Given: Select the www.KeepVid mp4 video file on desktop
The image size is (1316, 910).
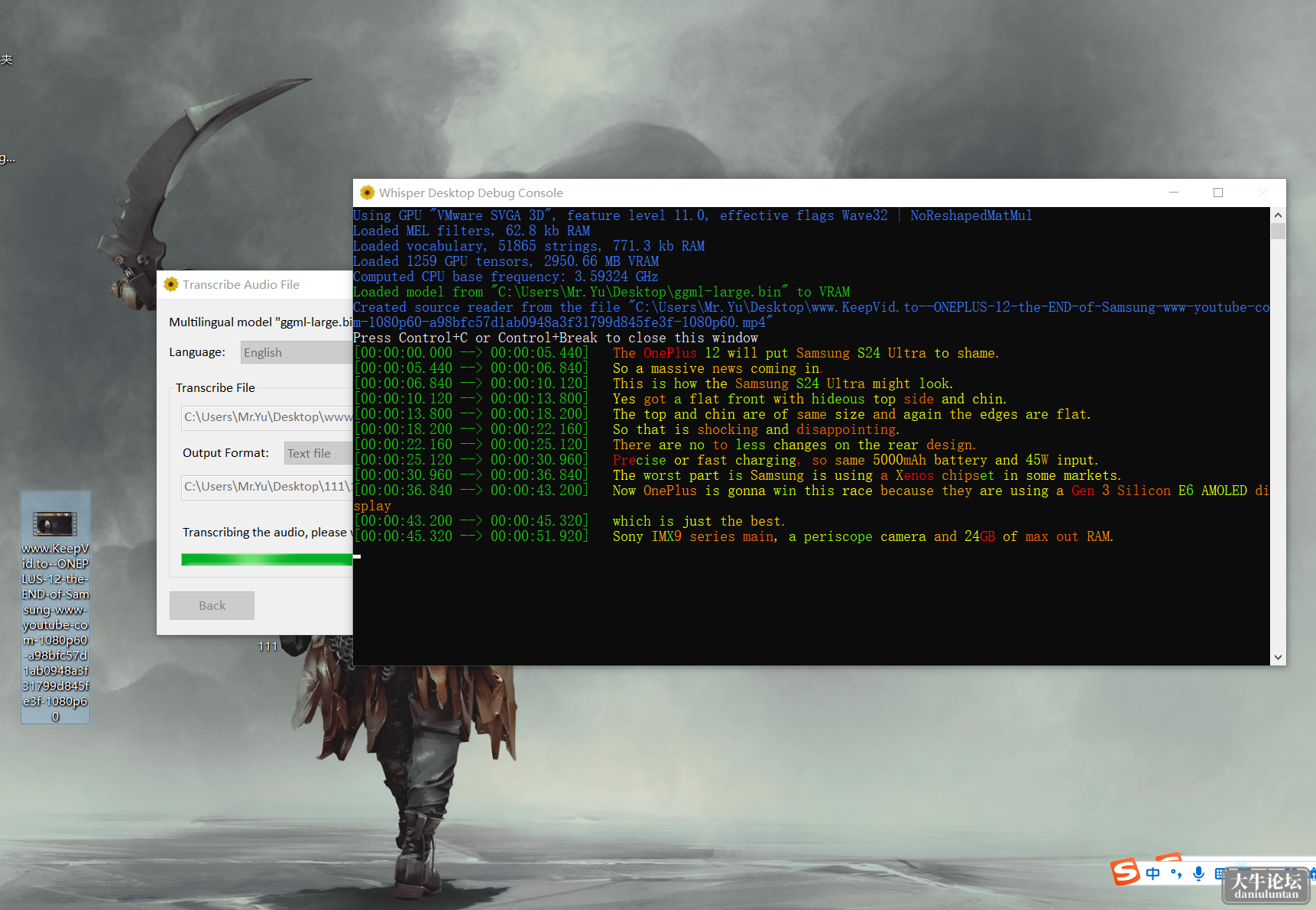Looking at the screenshot, I should (55, 607).
